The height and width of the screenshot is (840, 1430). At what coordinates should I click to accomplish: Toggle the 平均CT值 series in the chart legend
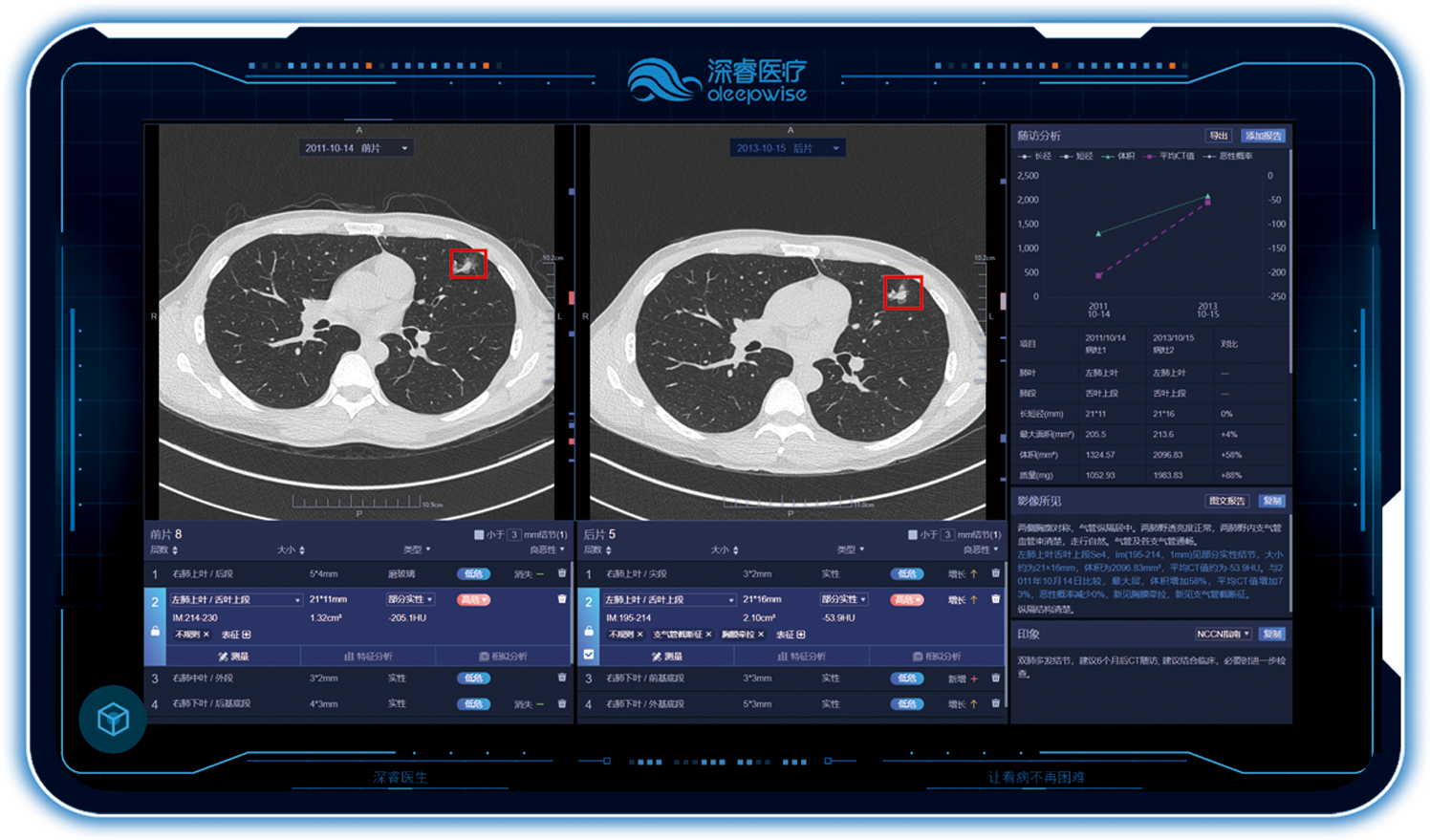pyautogui.click(x=1168, y=156)
